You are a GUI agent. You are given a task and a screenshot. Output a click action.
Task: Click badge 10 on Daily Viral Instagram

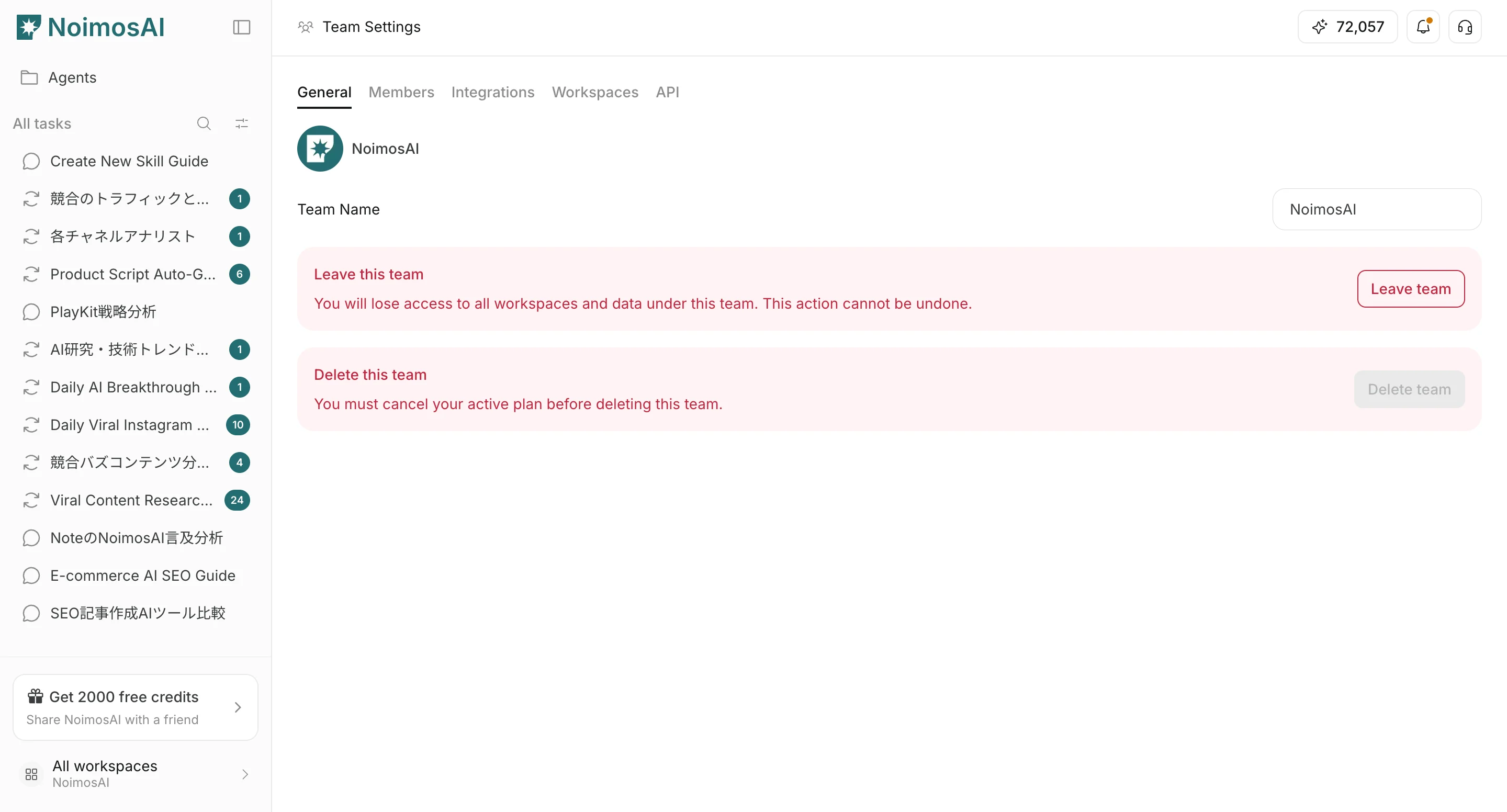click(x=238, y=425)
